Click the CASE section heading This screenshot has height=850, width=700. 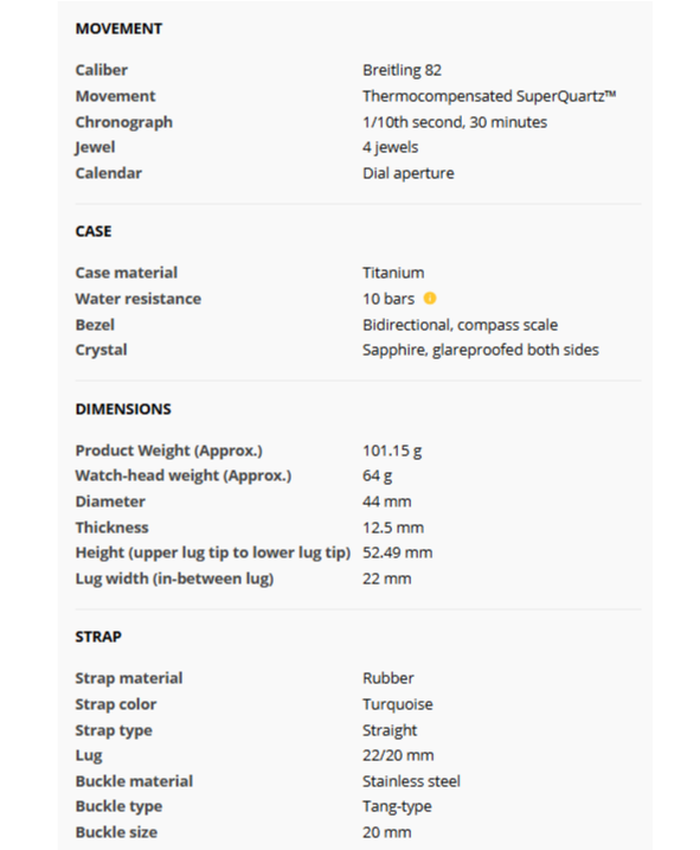click(x=93, y=231)
